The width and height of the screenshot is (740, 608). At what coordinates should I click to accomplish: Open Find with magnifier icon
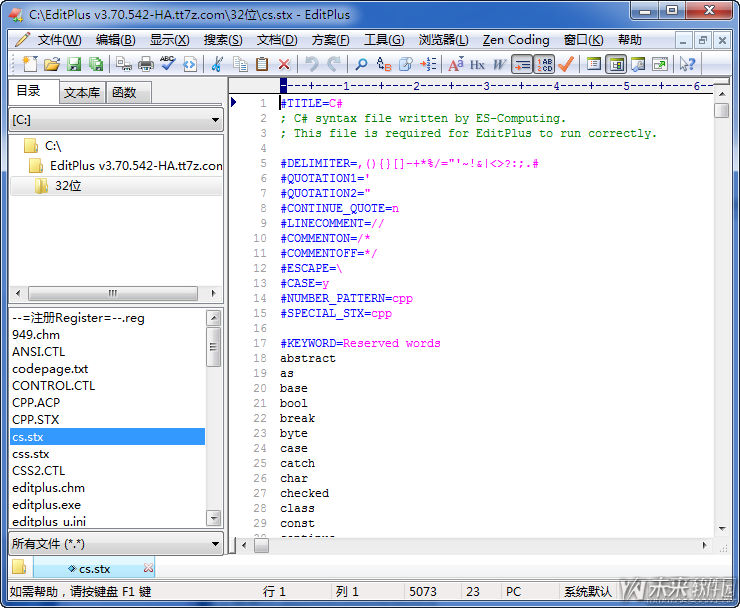(x=362, y=64)
